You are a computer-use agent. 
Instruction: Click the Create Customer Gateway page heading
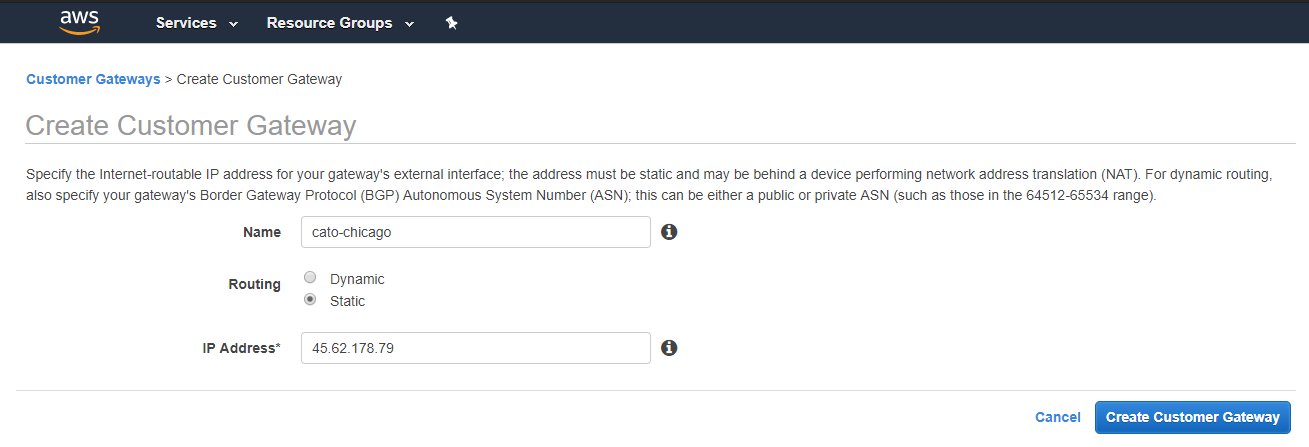tap(190, 125)
